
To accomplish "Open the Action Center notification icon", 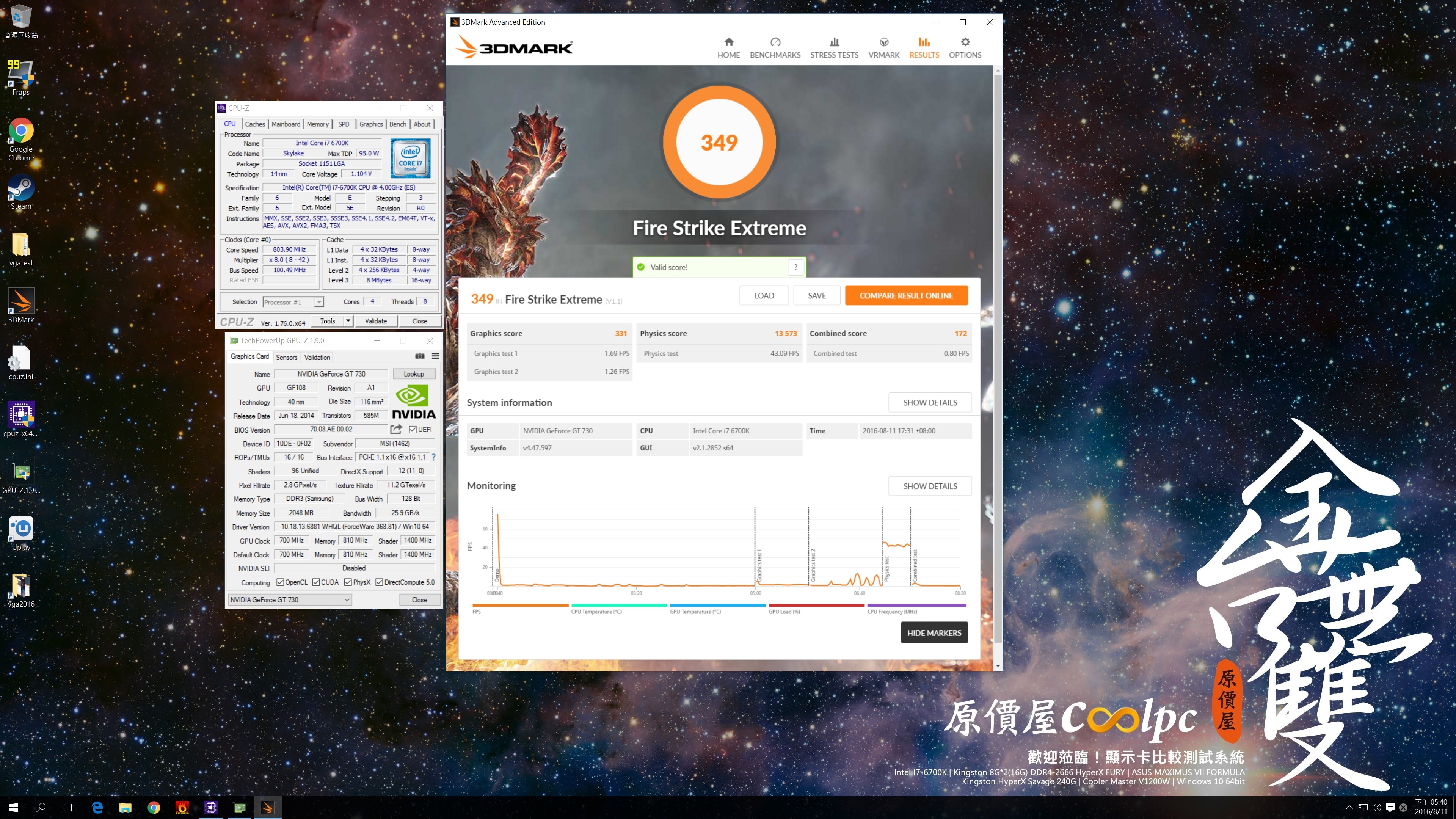I will point(1390,808).
